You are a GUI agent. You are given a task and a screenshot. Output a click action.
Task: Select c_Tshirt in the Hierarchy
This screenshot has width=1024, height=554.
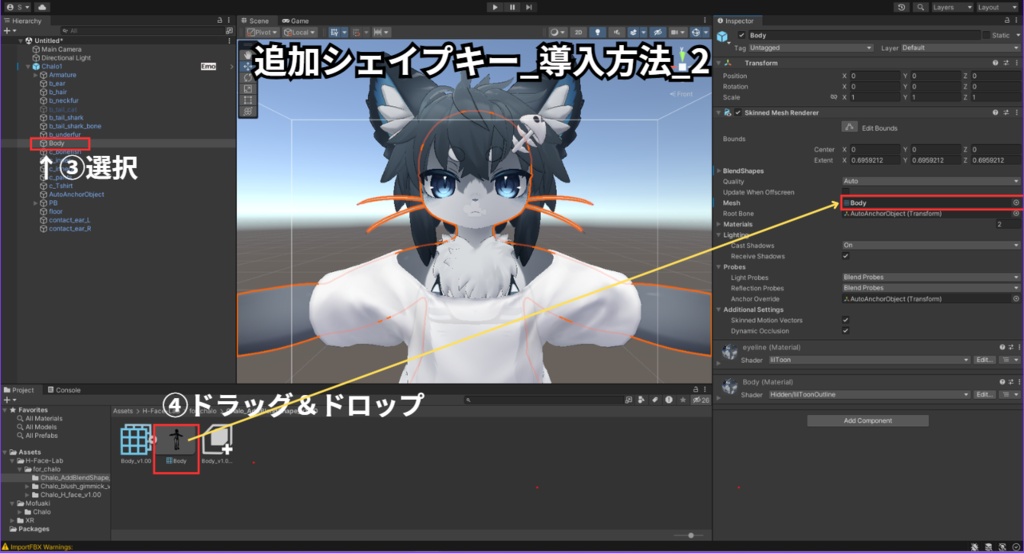coord(61,186)
